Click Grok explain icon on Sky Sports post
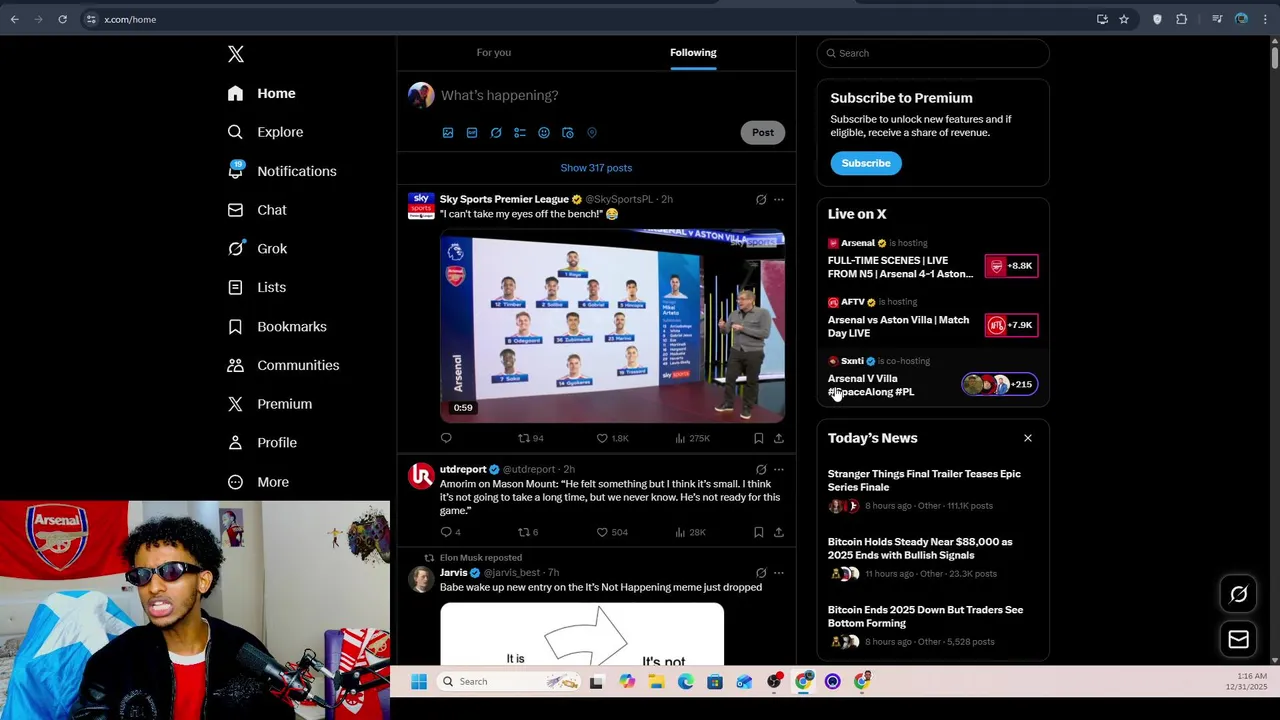1280x720 pixels. coord(761,200)
